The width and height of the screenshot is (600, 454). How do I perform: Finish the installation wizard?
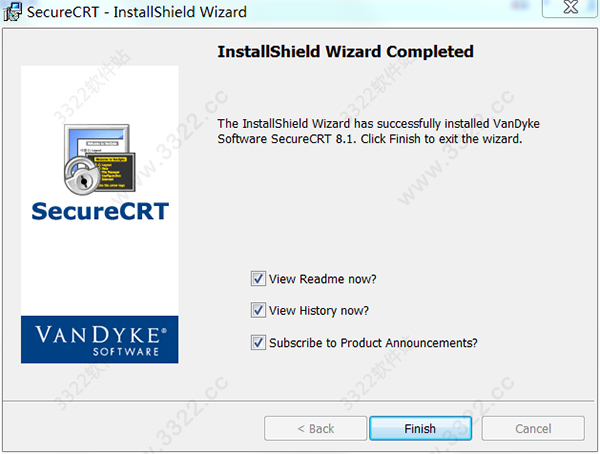[420, 428]
